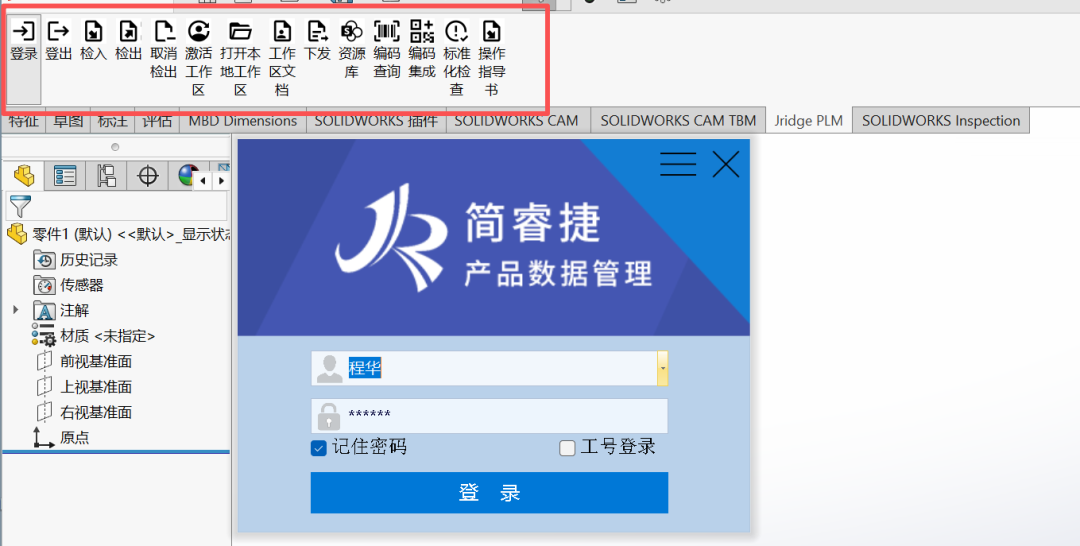Open 工作区文档 workspace documents icon

282,32
